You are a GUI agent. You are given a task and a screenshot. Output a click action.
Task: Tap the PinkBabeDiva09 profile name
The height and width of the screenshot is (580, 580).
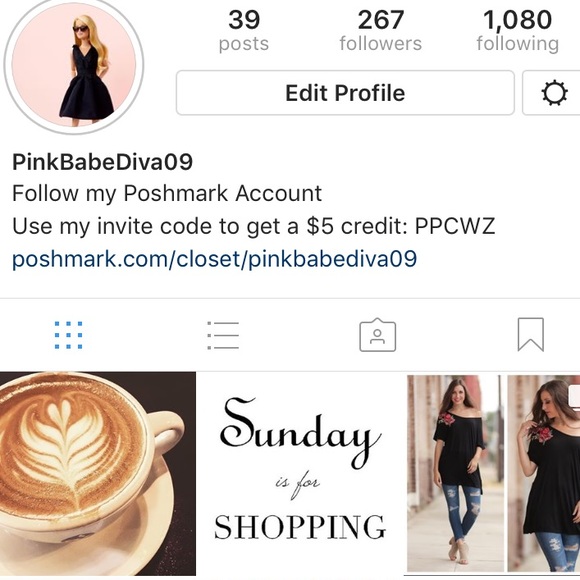[102, 162]
